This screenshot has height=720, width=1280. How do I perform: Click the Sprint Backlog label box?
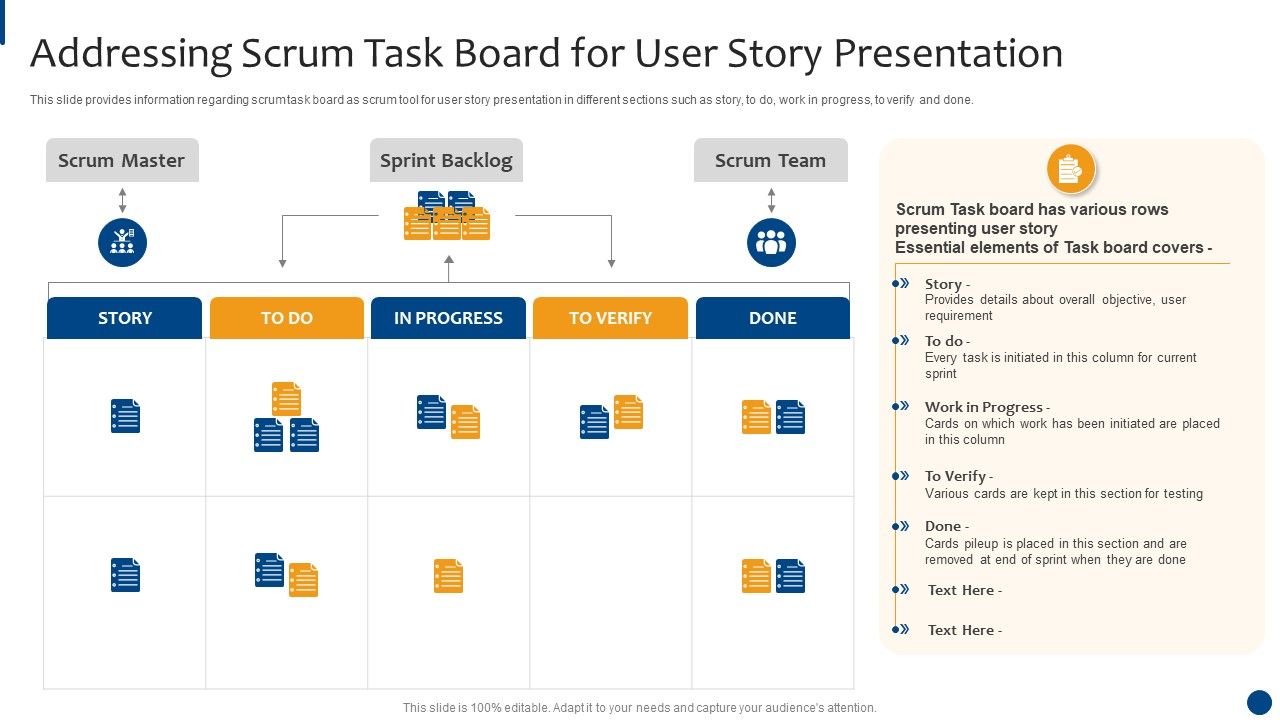pos(446,160)
